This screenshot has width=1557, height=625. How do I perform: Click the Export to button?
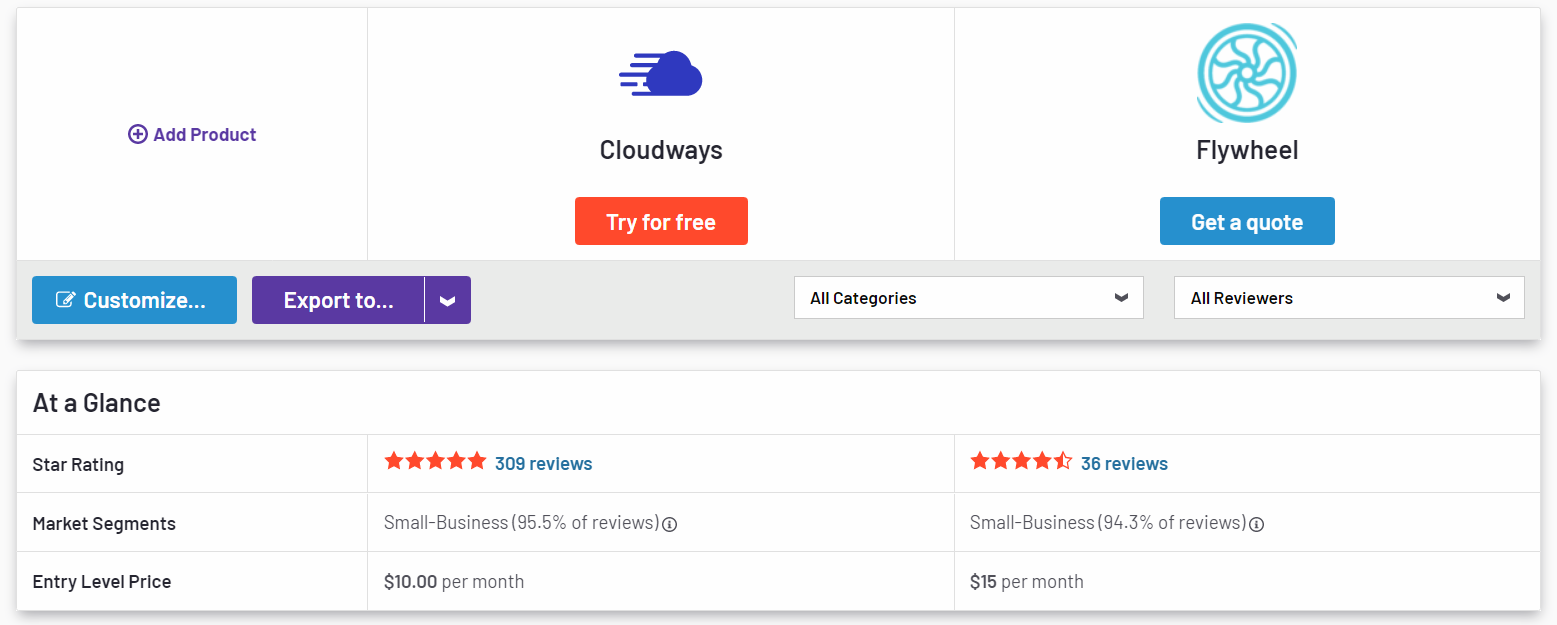click(338, 300)
